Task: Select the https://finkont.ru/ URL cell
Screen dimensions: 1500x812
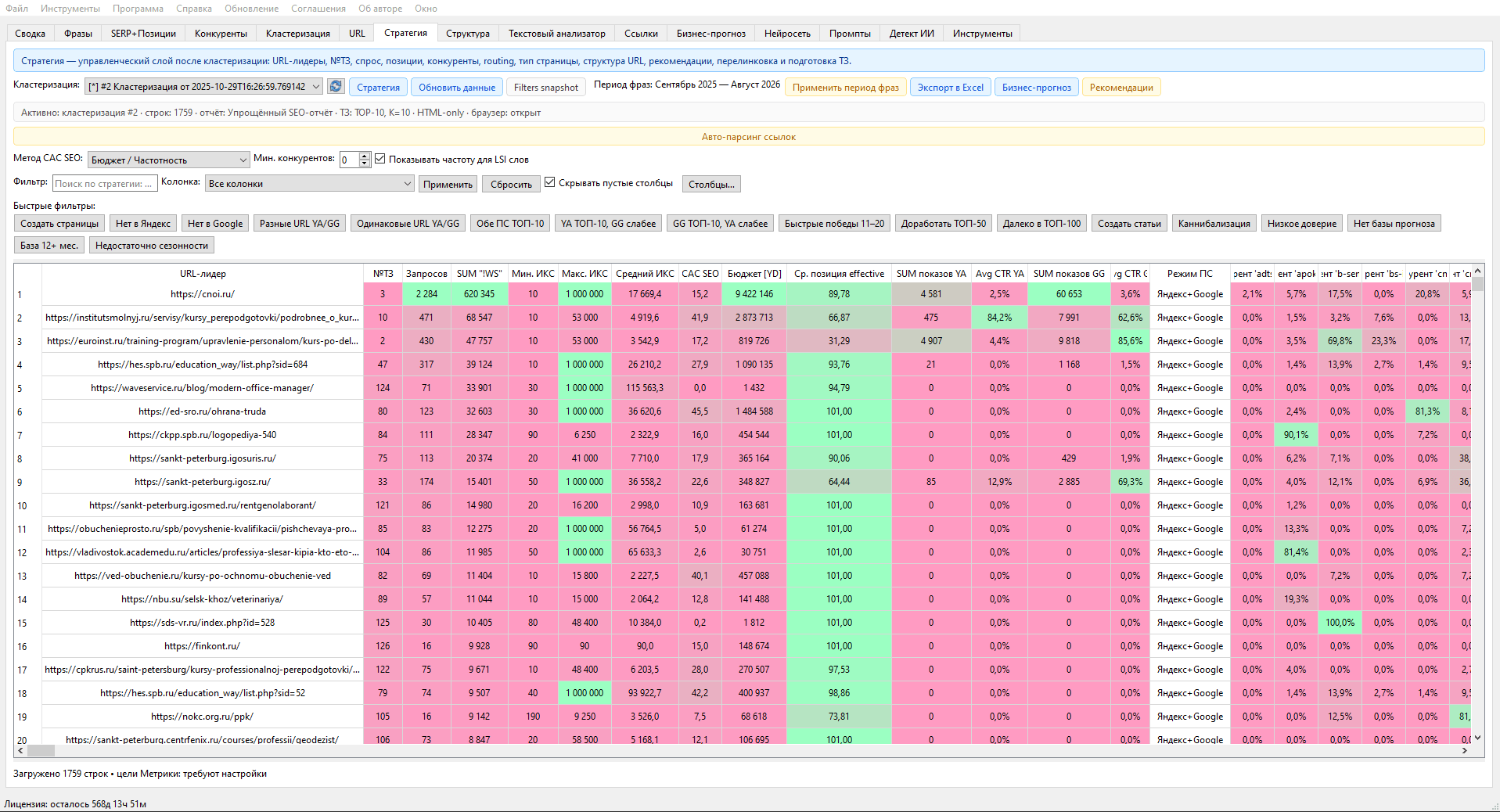Action: point(203,646)
